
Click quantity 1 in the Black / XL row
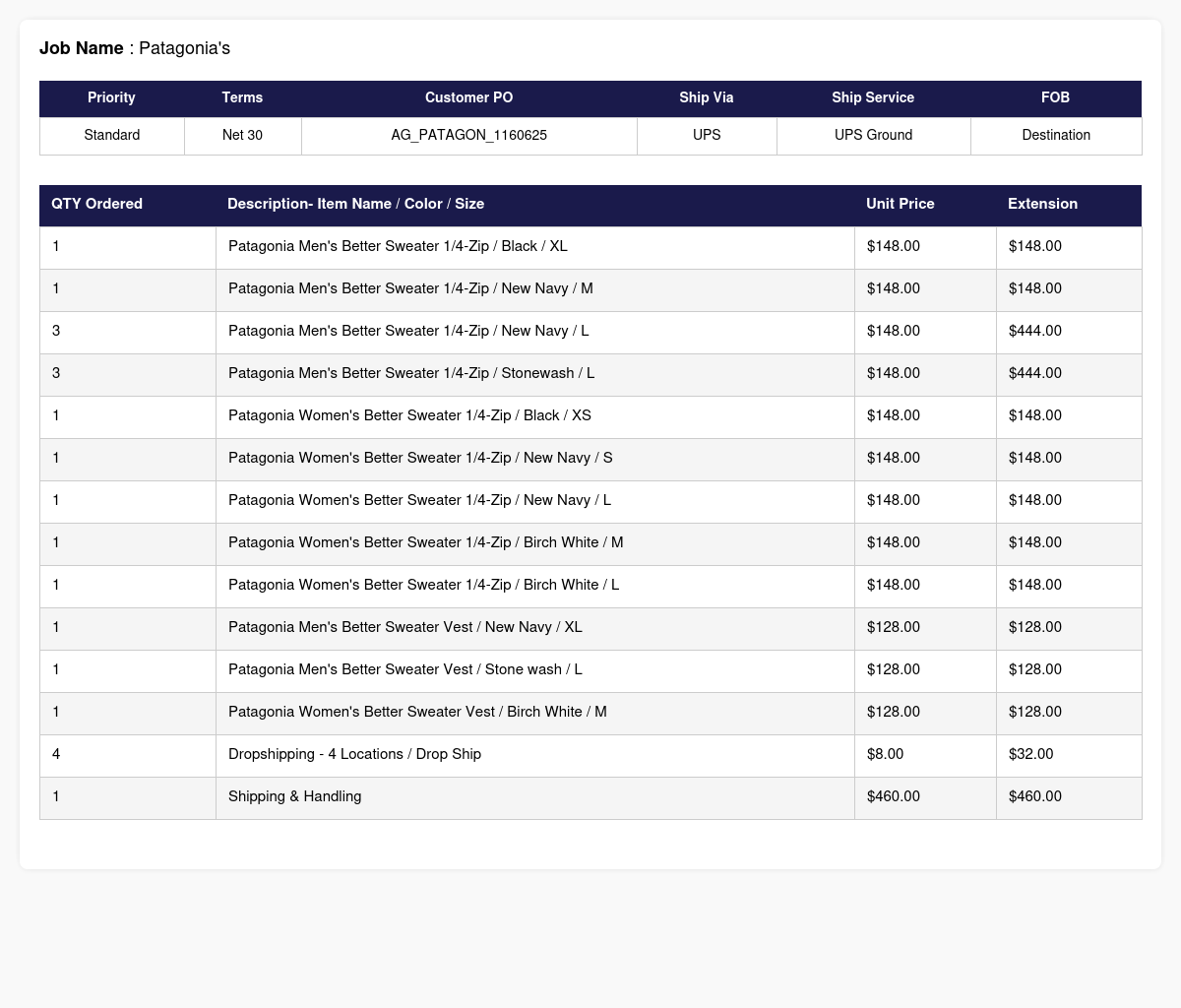[x=56, y=247]
